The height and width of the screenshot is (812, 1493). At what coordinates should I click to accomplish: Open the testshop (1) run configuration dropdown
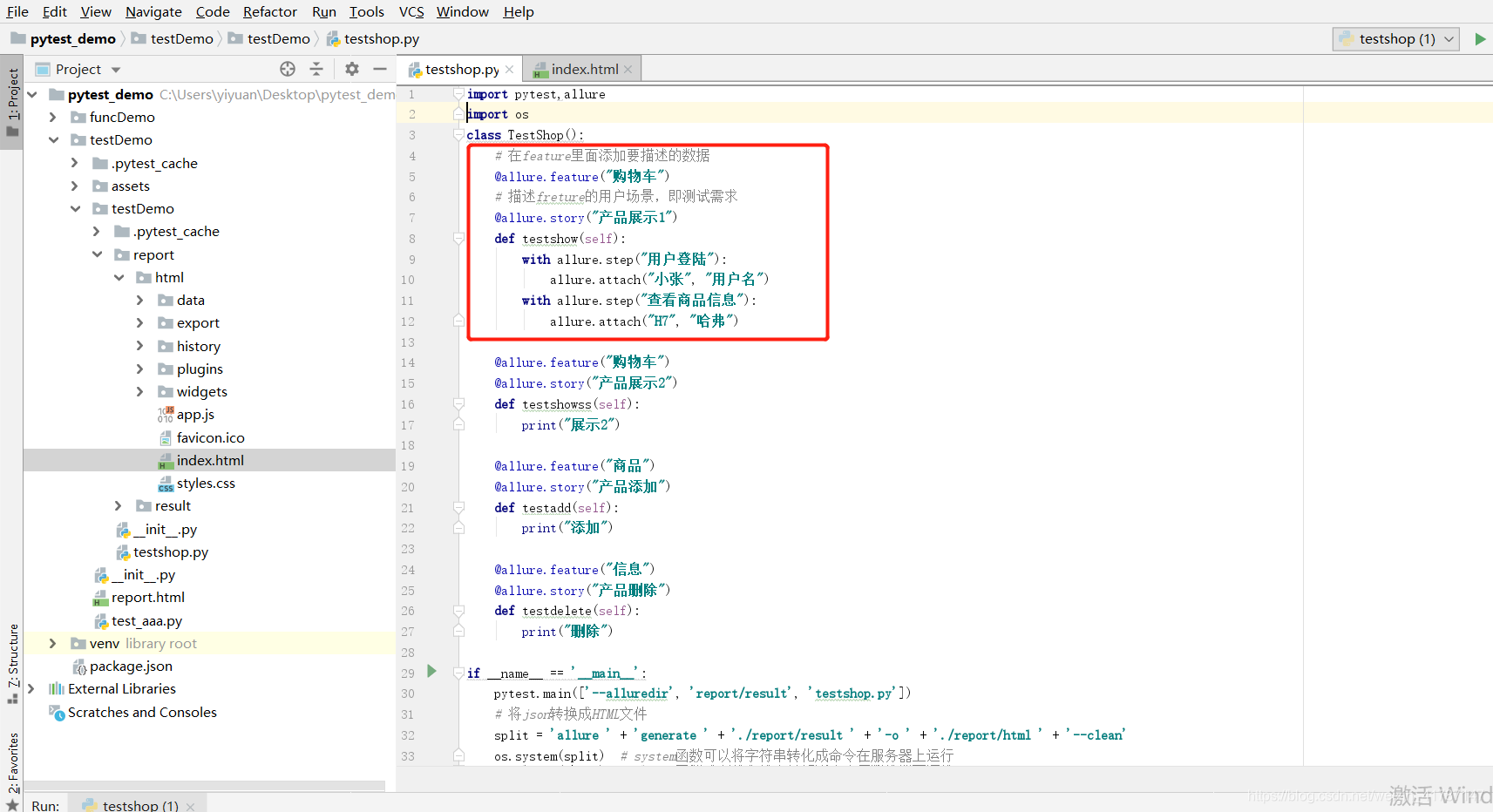[1396, 39]
